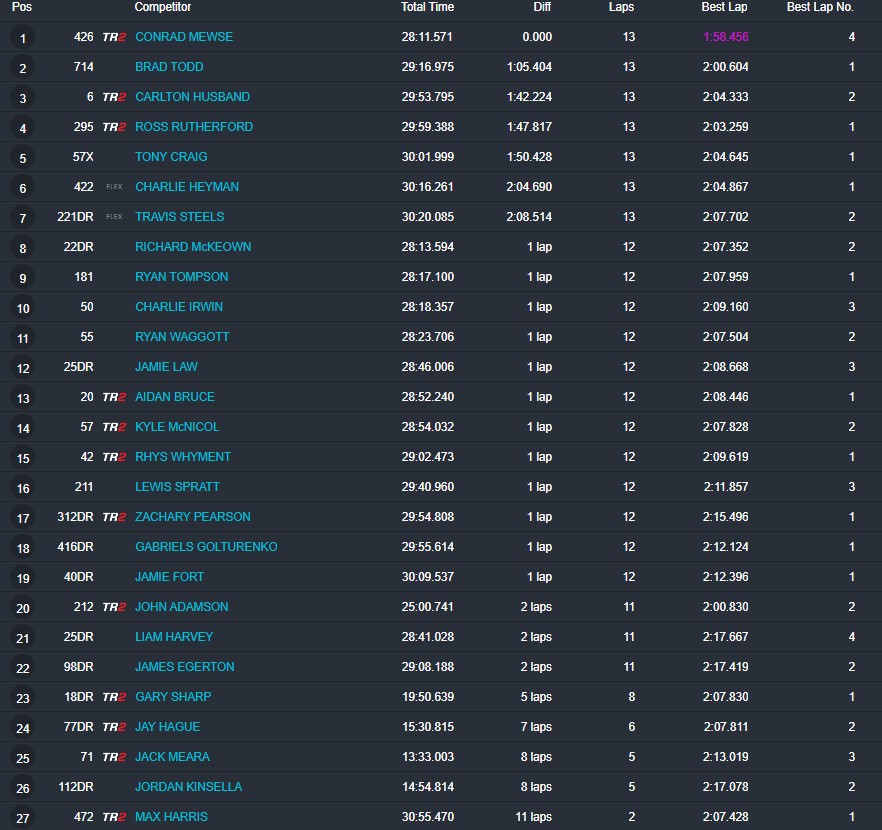Click the TR2 badge beside Aidan Bruce
Viewport: 882px width, 830px height.
pos(114,397)
